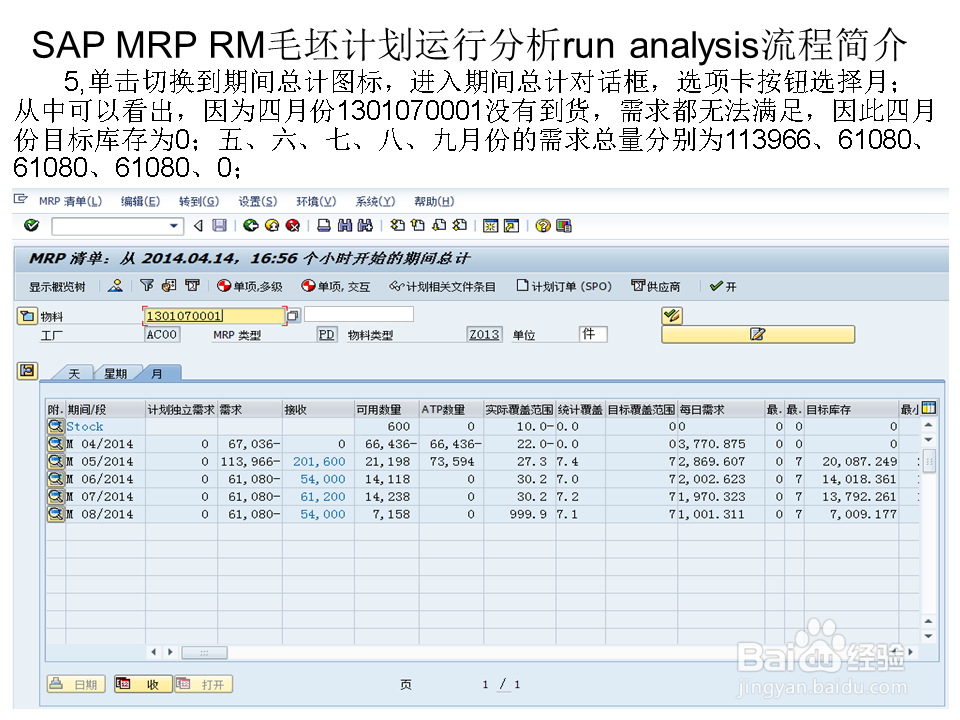Viewport: 960px width, 720px height.
Task: Click the 201,600 receipts value
Action: [319, 462]
